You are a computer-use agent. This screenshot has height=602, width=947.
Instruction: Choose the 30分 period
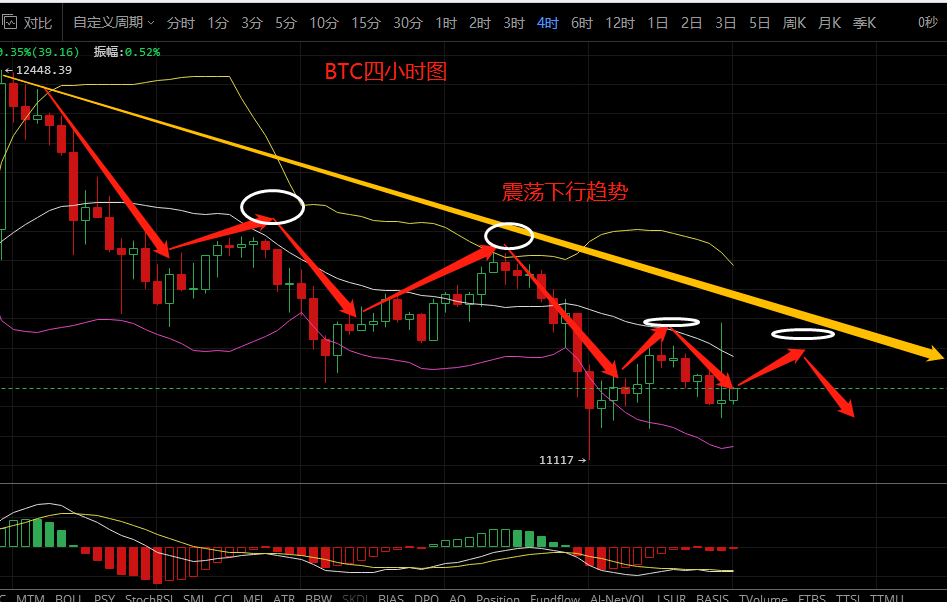tap(408, 23)
